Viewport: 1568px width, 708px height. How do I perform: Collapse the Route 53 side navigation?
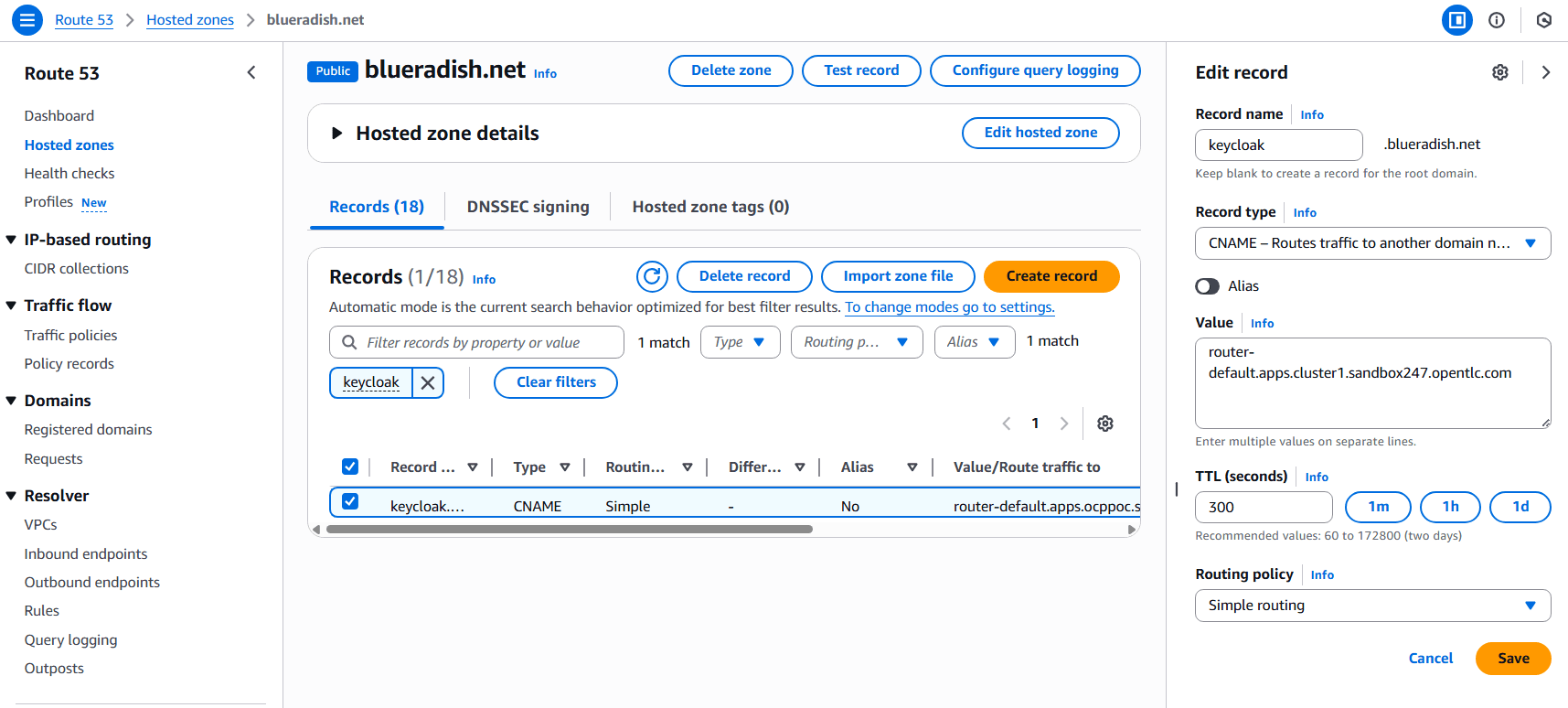251,72
